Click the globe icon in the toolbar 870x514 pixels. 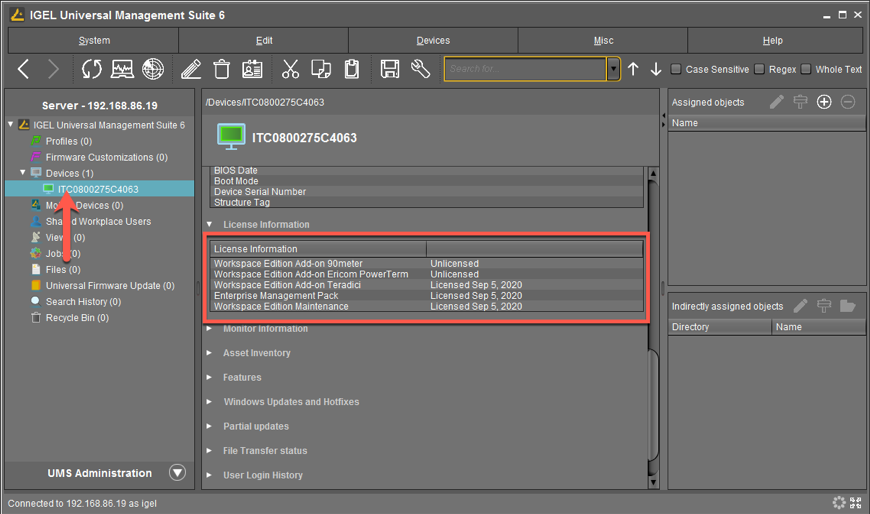point(153,69)
